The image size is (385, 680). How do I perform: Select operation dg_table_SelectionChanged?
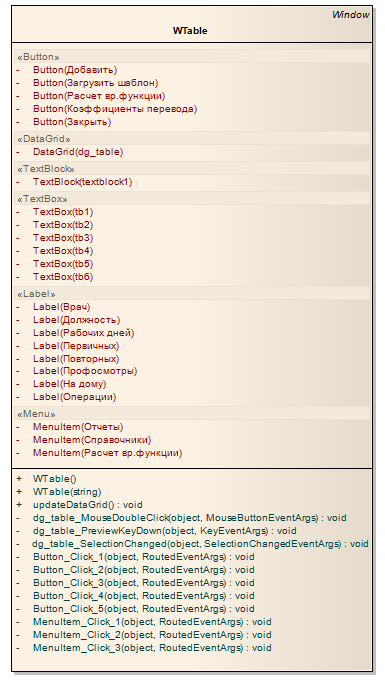tap(200, 544)
